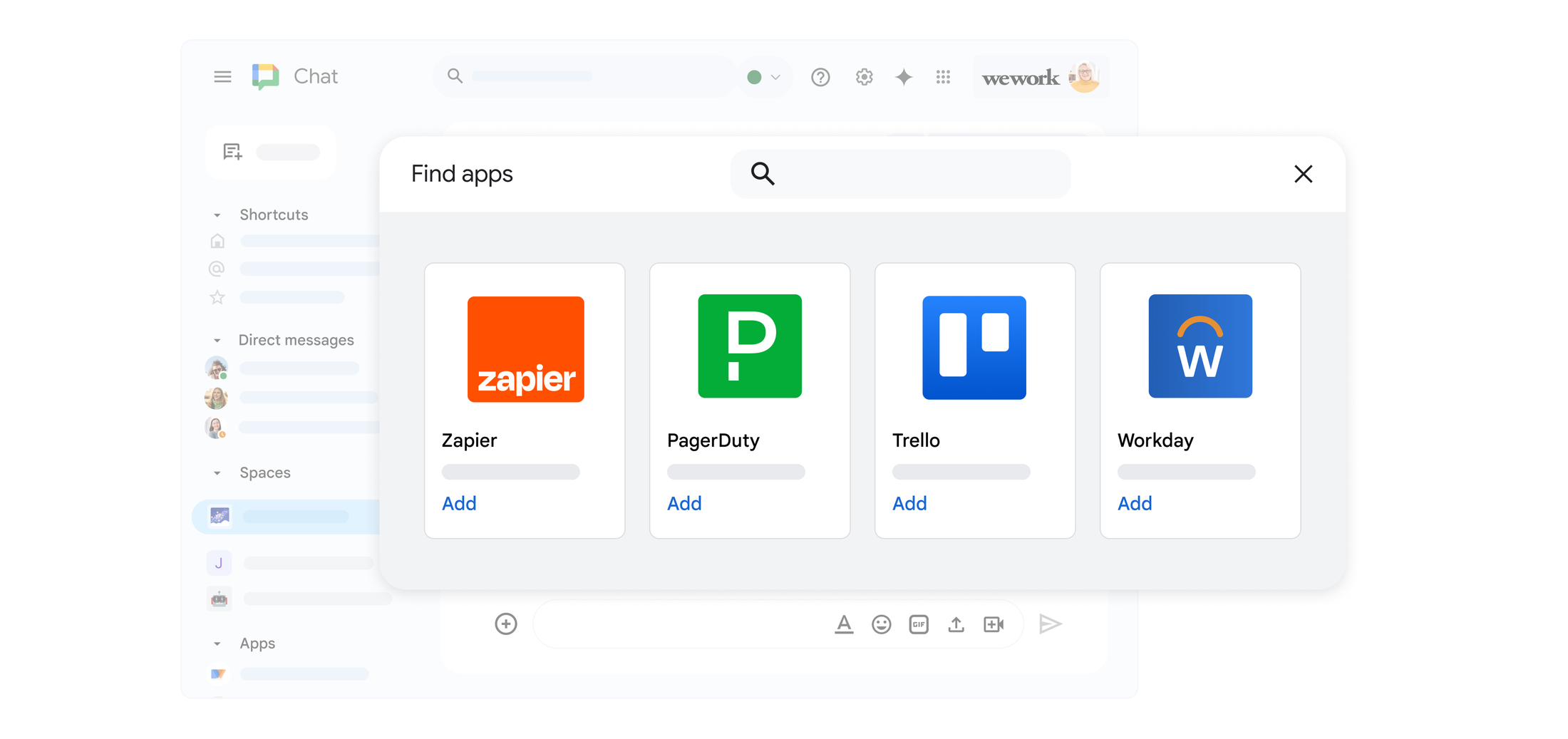Viewport: 1568px width, 739px height.
Task: Open the Gemini sparkle icon
Action: point(904,76)
